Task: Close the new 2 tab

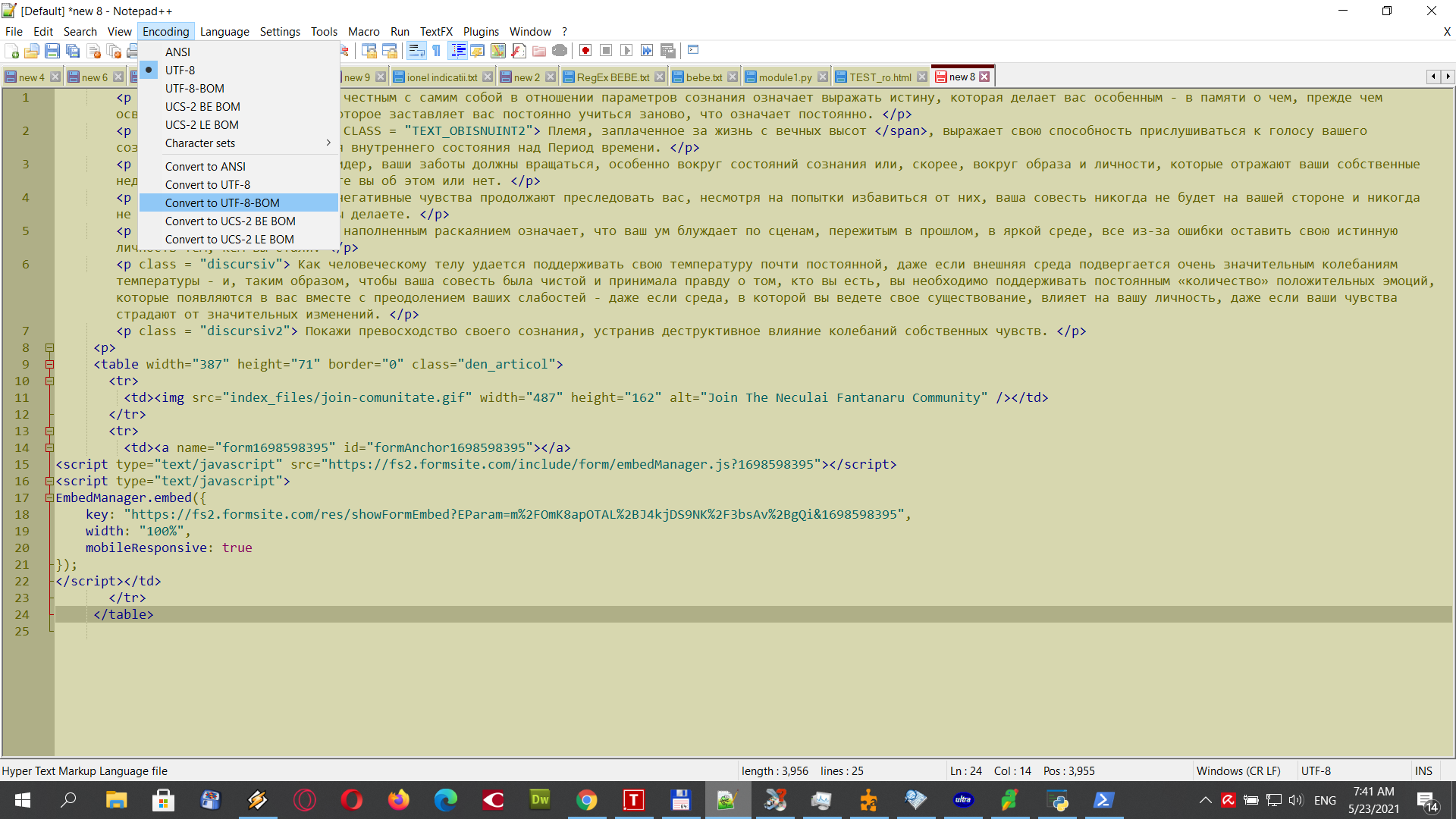Action: [x=551, y=77]
